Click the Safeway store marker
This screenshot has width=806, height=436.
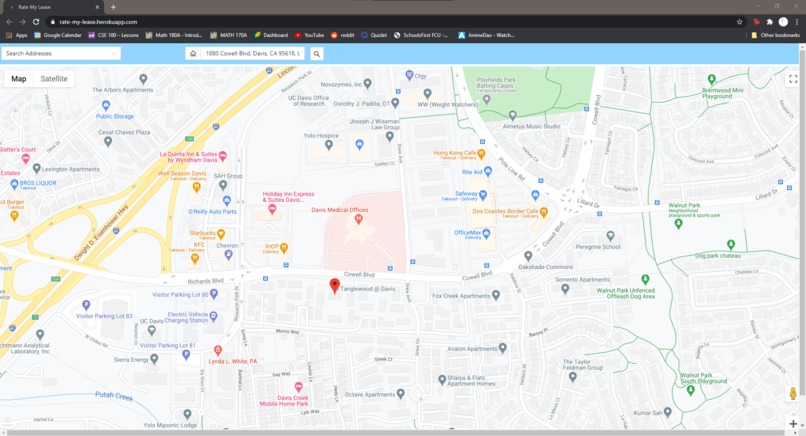coord(483,195)
